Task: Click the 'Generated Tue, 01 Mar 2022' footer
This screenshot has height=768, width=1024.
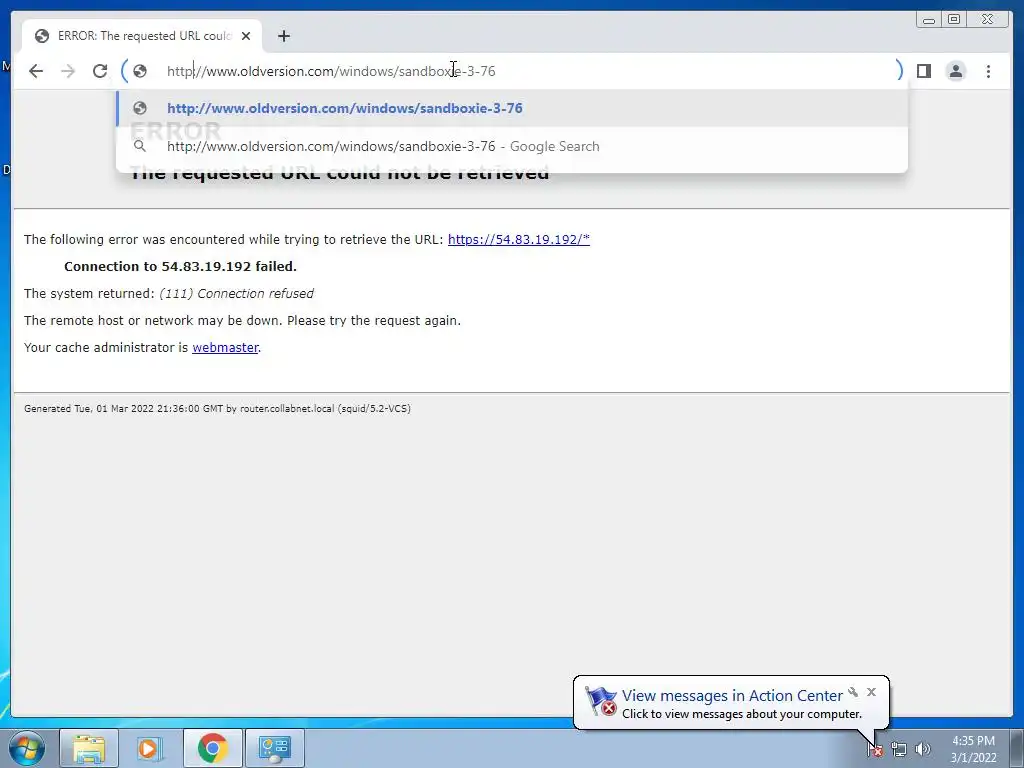Action: pos(217,409)
